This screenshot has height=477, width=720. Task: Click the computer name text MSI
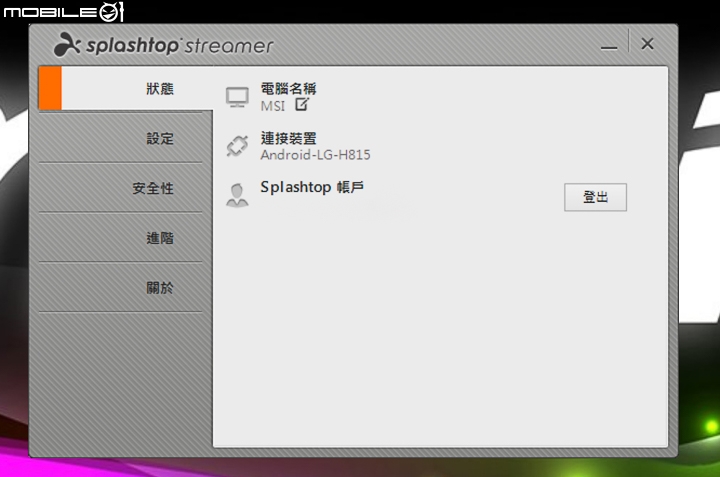[x=273, y=106]
